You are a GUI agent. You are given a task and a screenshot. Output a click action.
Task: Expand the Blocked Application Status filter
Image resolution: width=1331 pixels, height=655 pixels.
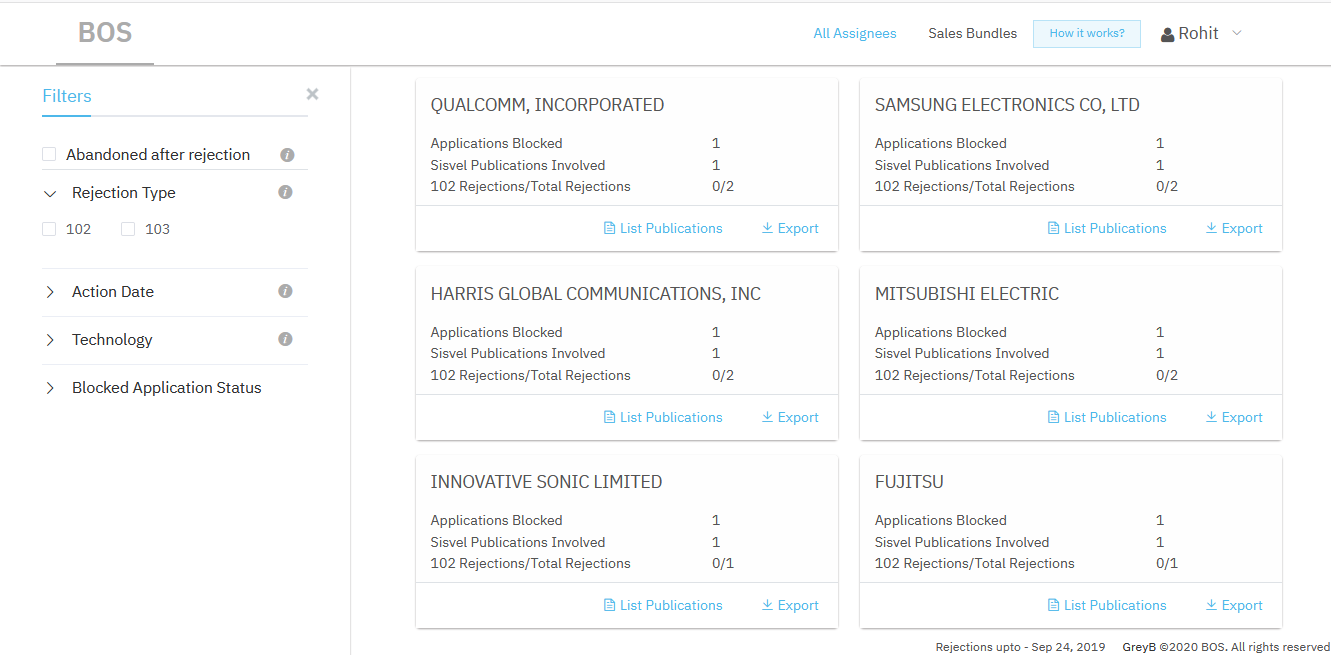pyautogui.click(x=50, y=388)
